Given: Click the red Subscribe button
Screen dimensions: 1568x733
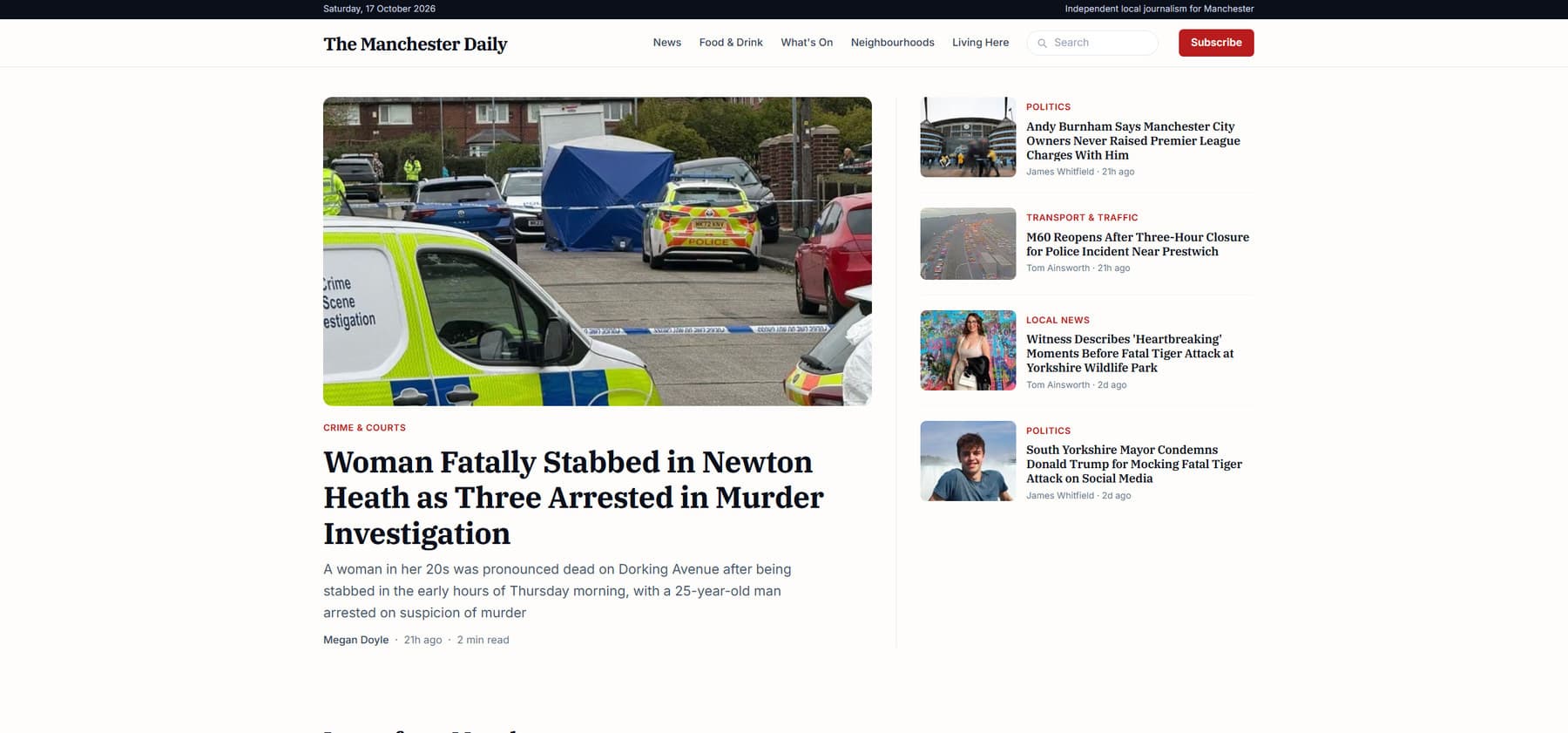Looking at the screenshot, I should coord(1216,43).
